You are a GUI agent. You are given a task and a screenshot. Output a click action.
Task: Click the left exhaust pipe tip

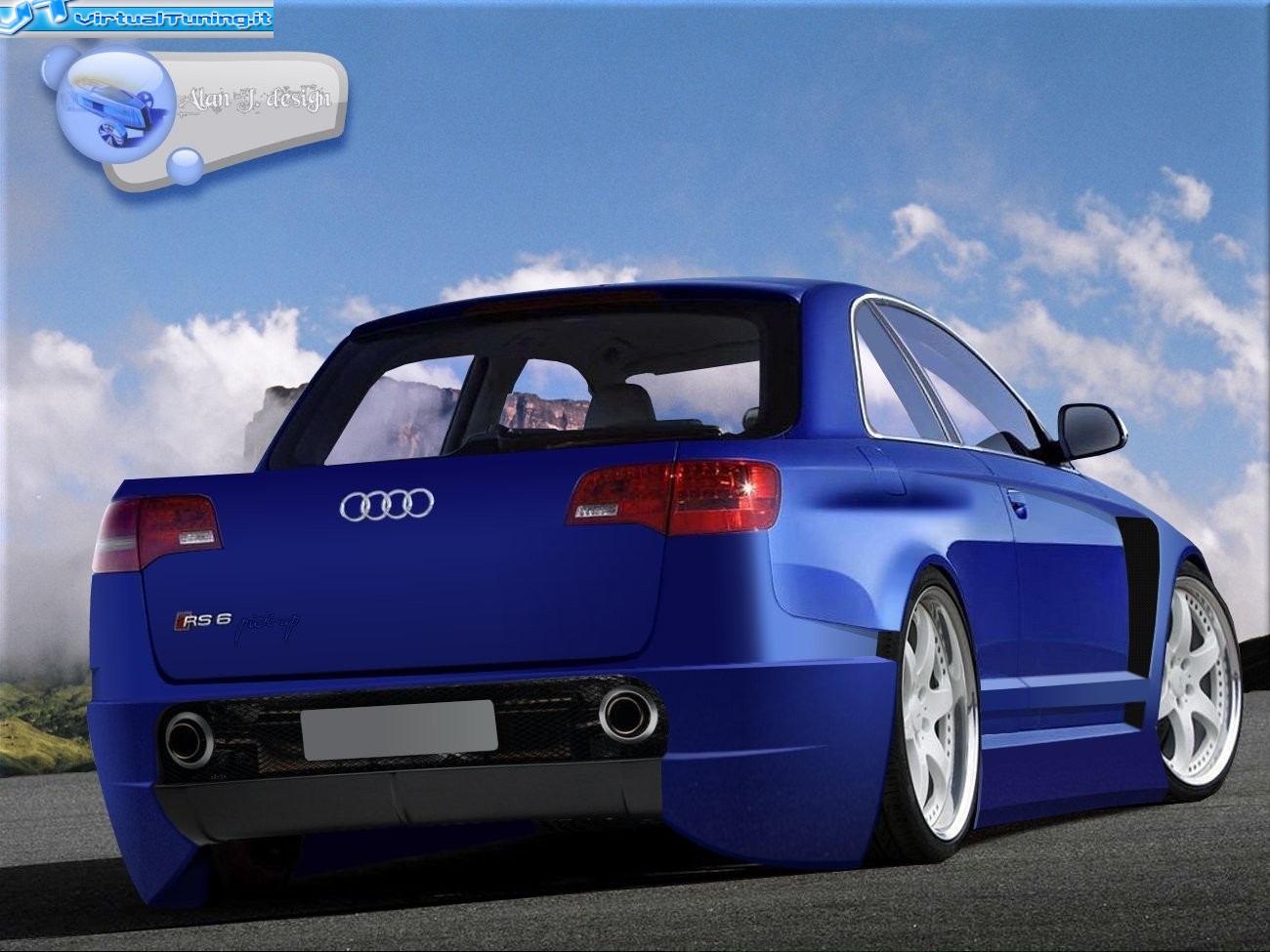(x=188, y=739)
